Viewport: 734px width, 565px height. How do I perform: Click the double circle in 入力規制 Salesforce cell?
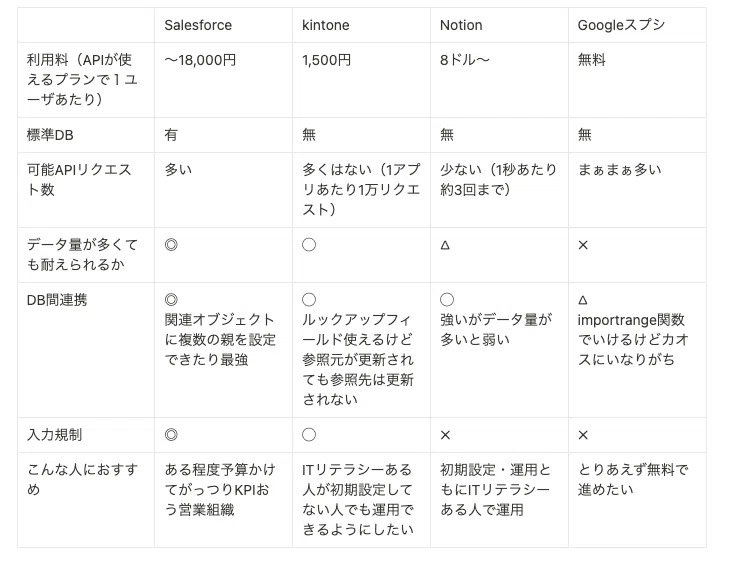coord(171,435)
